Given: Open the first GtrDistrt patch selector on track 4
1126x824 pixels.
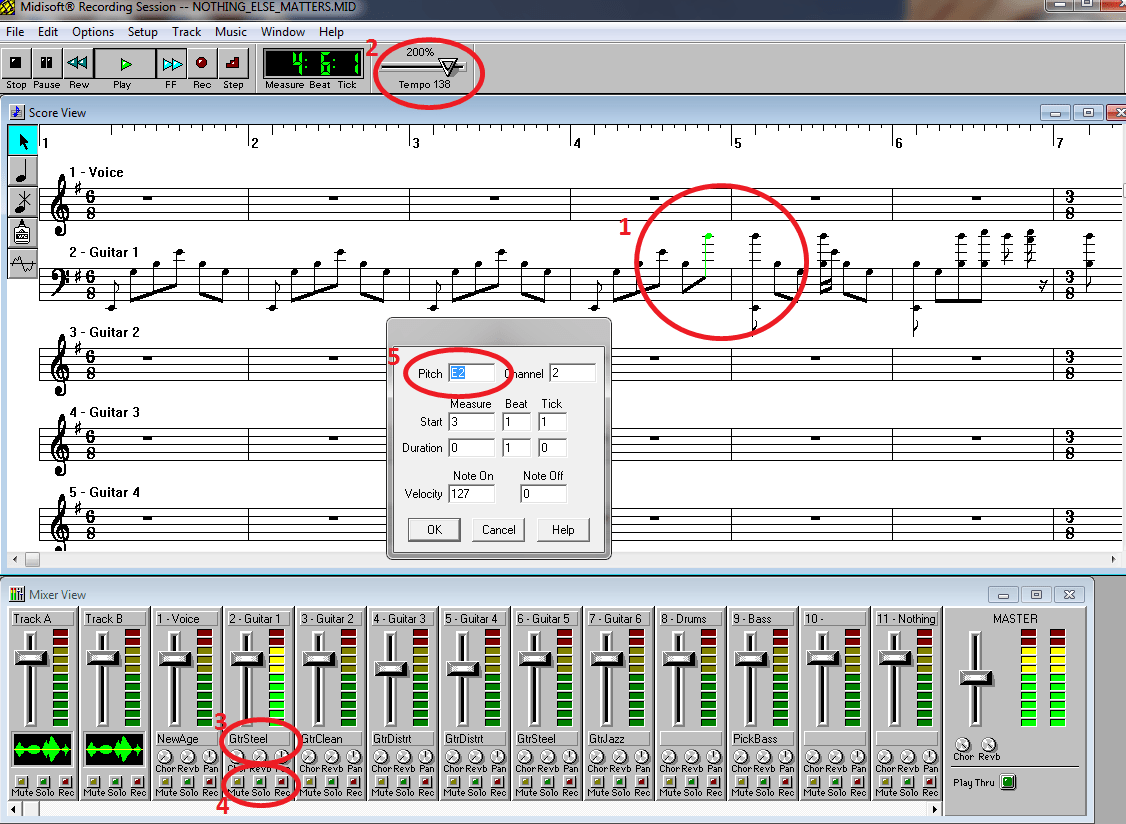Looking at the screenshot, I should 403,739.
